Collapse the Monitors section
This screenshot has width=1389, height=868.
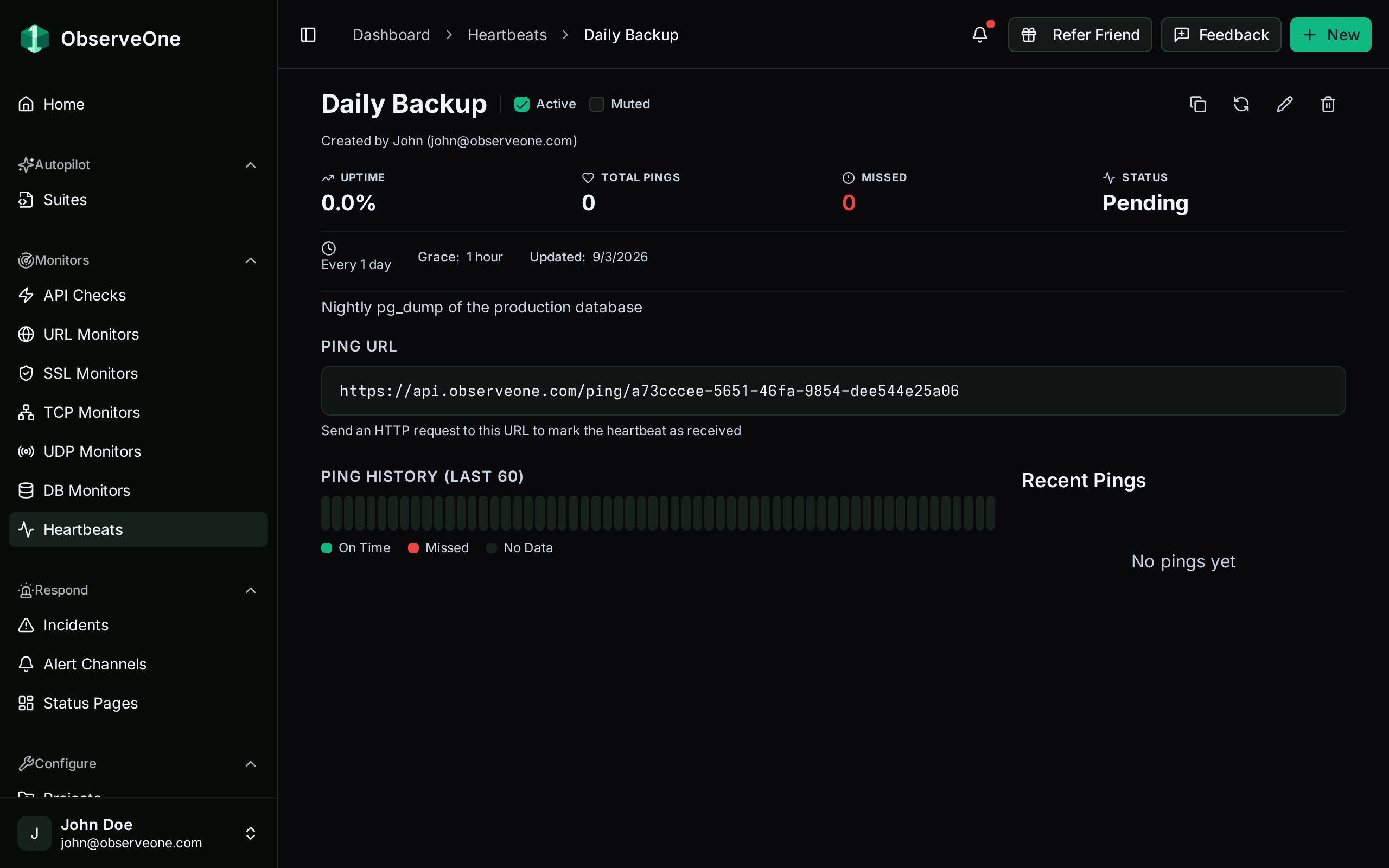click(251, 260)
